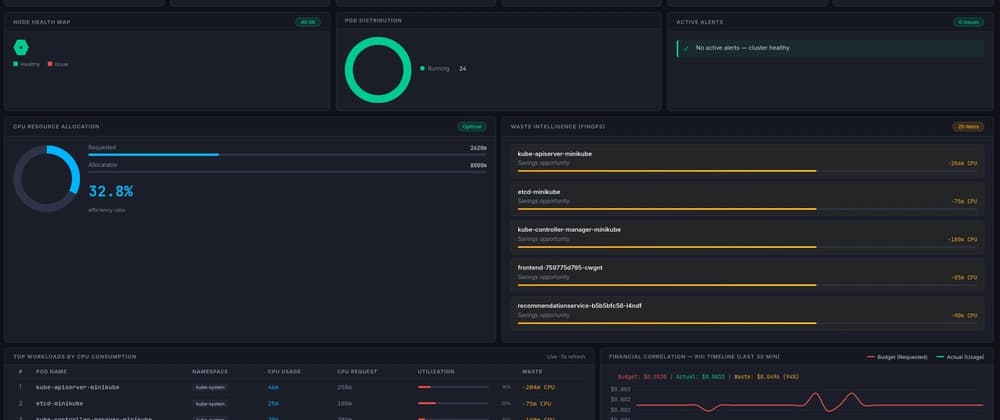Open the etcd-minikube waste card
The image size is (1000, 420).
pyautogui.click(x=747, y=199)
